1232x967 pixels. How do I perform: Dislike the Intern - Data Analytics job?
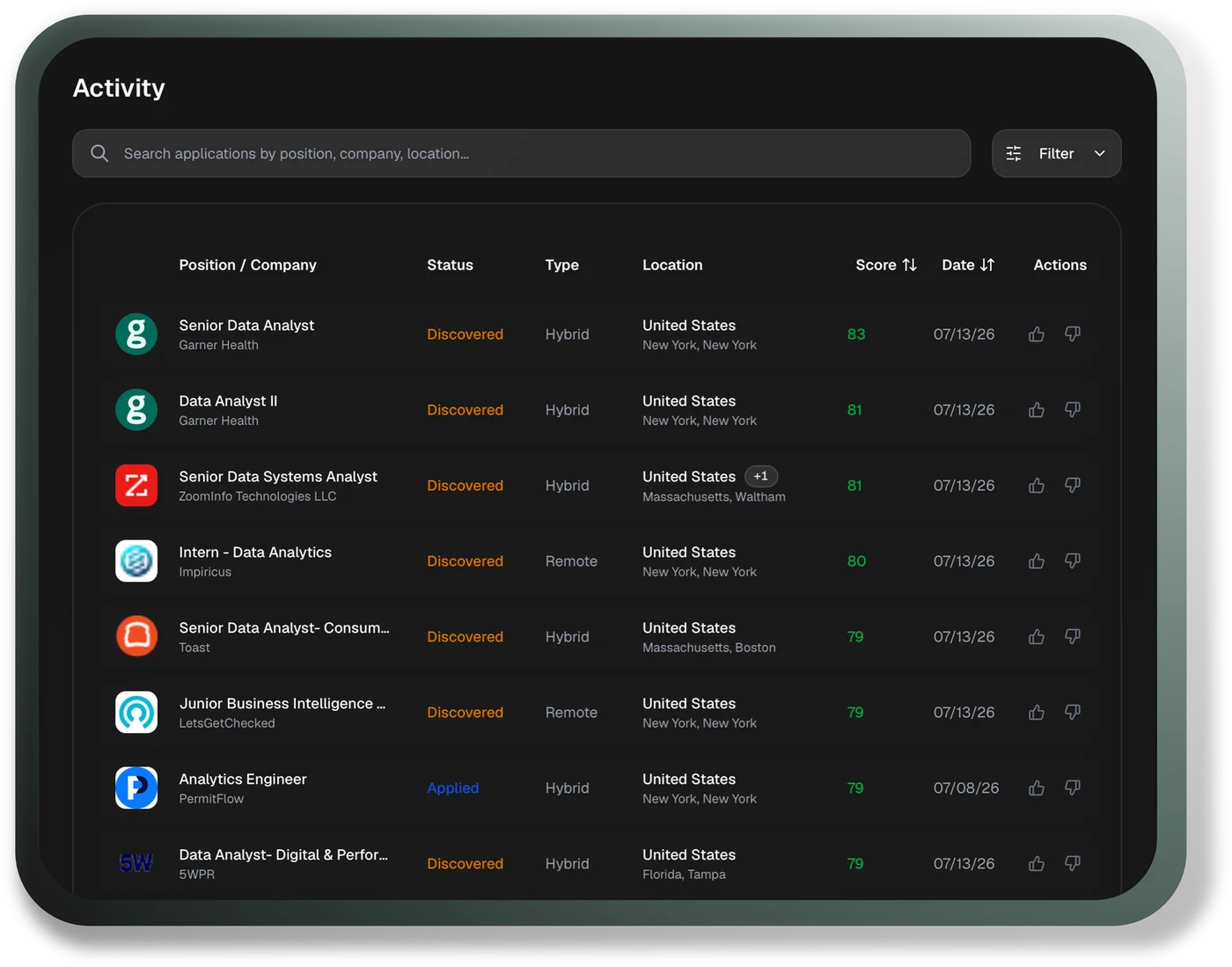coord(1073,561)
